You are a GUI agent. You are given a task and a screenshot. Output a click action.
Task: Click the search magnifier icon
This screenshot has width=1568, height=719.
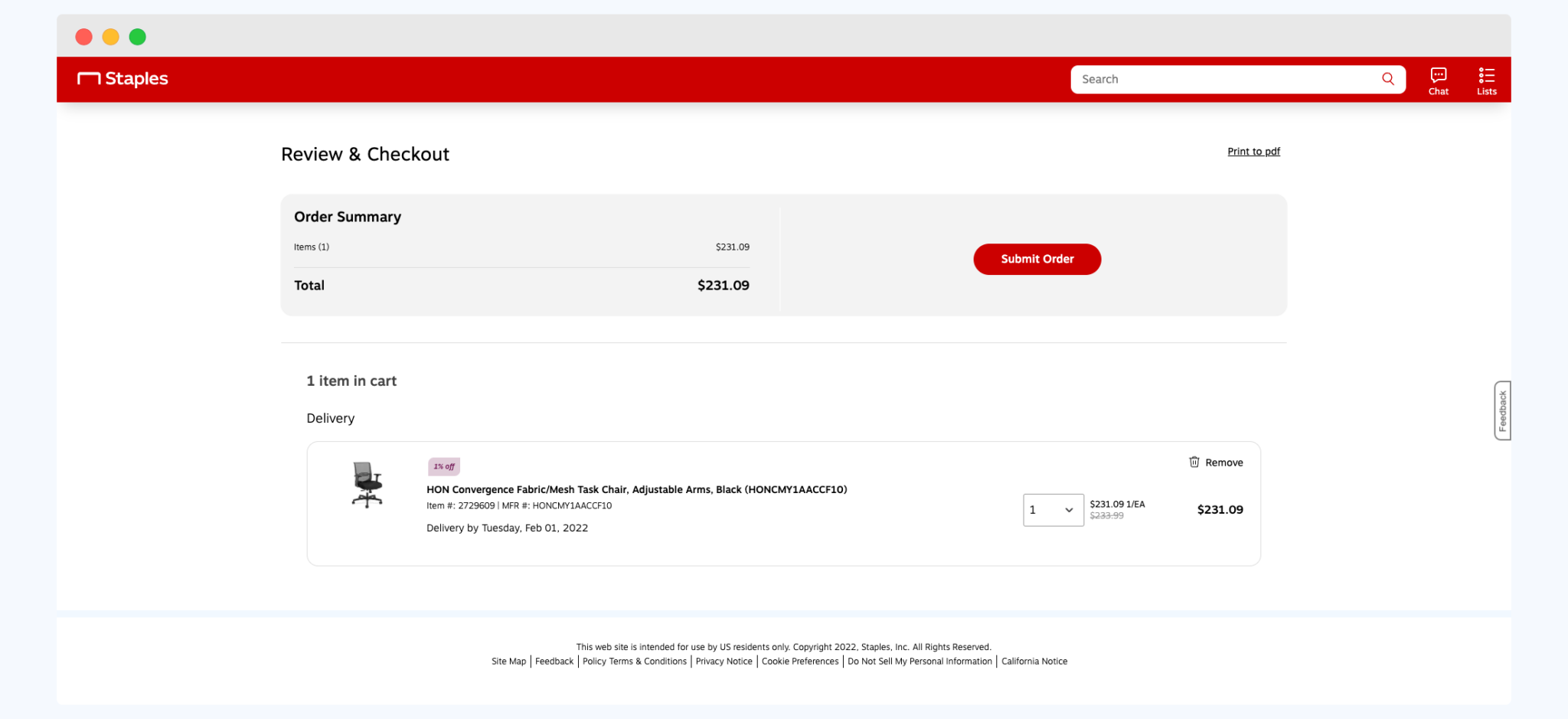pyautogui.click(x=1387, y=79)
